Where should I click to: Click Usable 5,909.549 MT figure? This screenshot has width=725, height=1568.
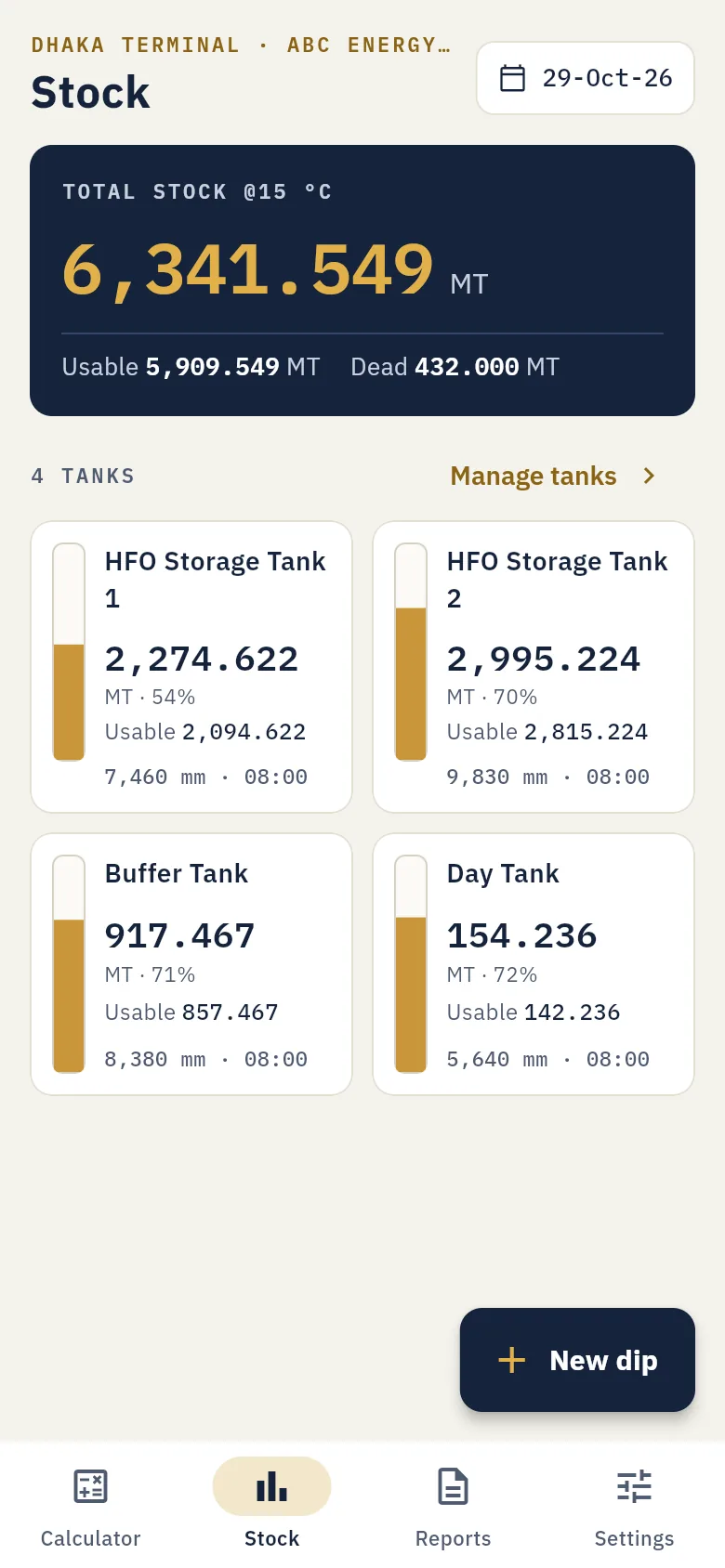click(191, 367)
